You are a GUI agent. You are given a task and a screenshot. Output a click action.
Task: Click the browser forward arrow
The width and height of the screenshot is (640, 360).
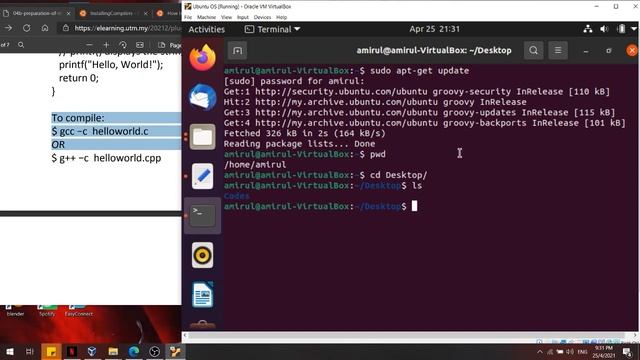pos(8,28)
